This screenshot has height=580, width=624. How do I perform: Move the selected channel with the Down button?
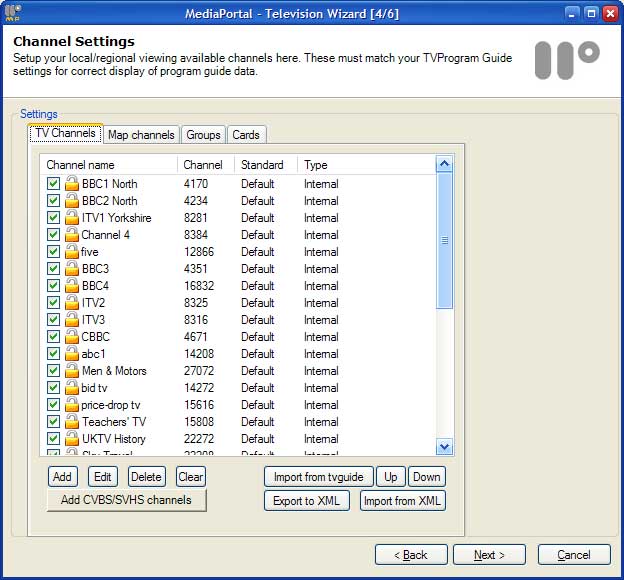427,476
